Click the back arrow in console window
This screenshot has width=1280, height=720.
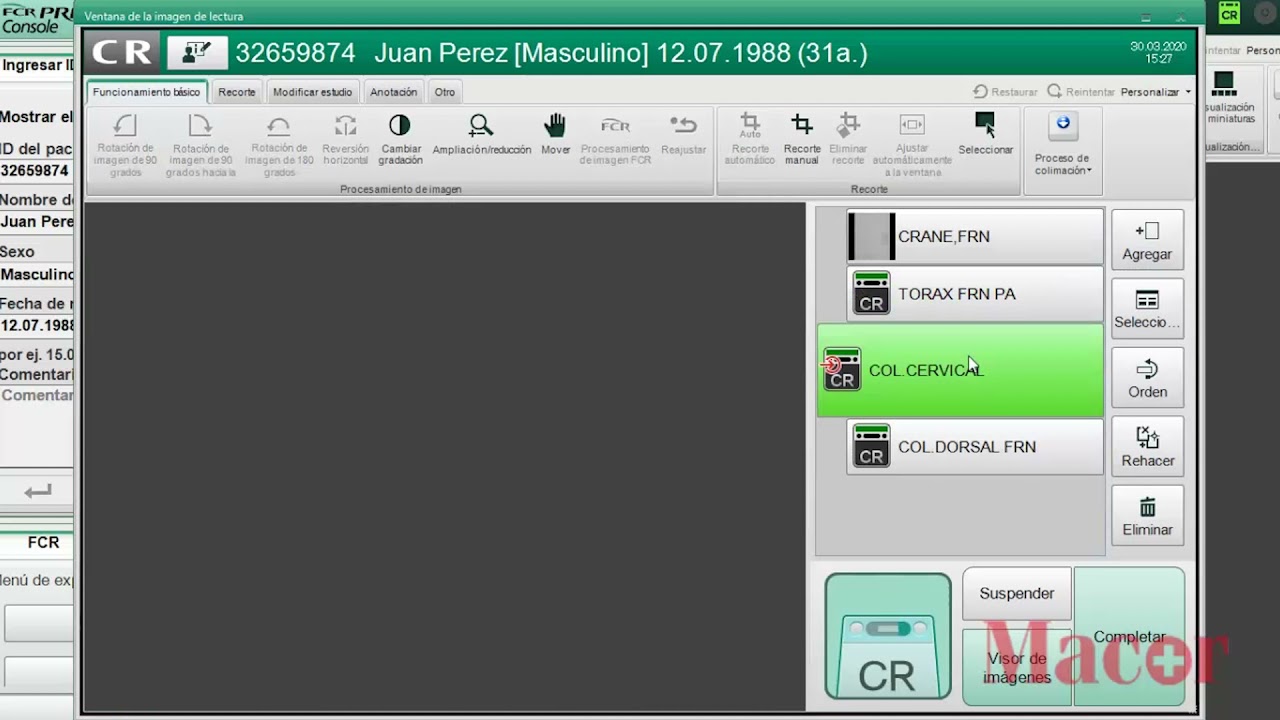pos(38,491)
